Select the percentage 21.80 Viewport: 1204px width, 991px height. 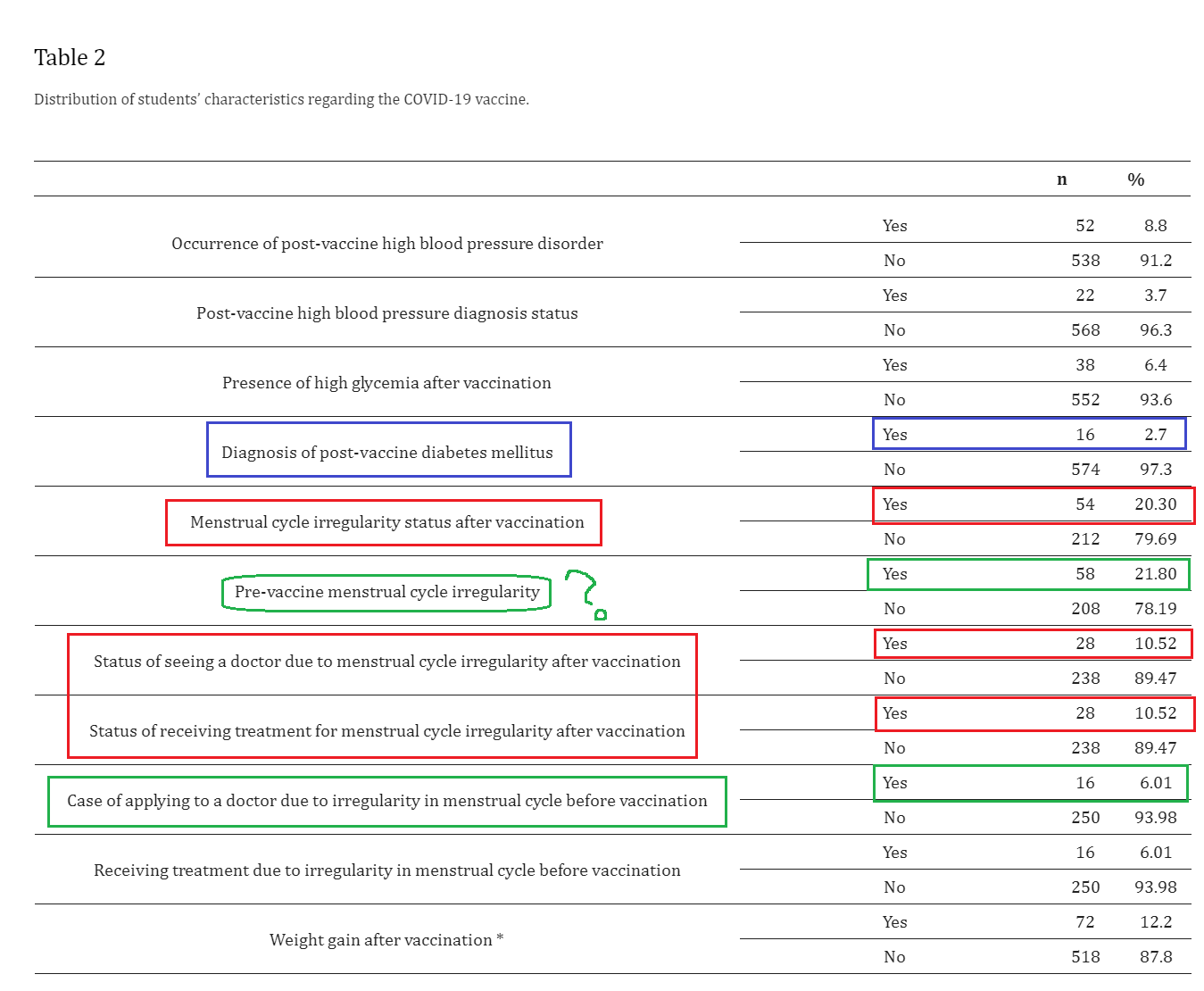(x=1156, y=574)
